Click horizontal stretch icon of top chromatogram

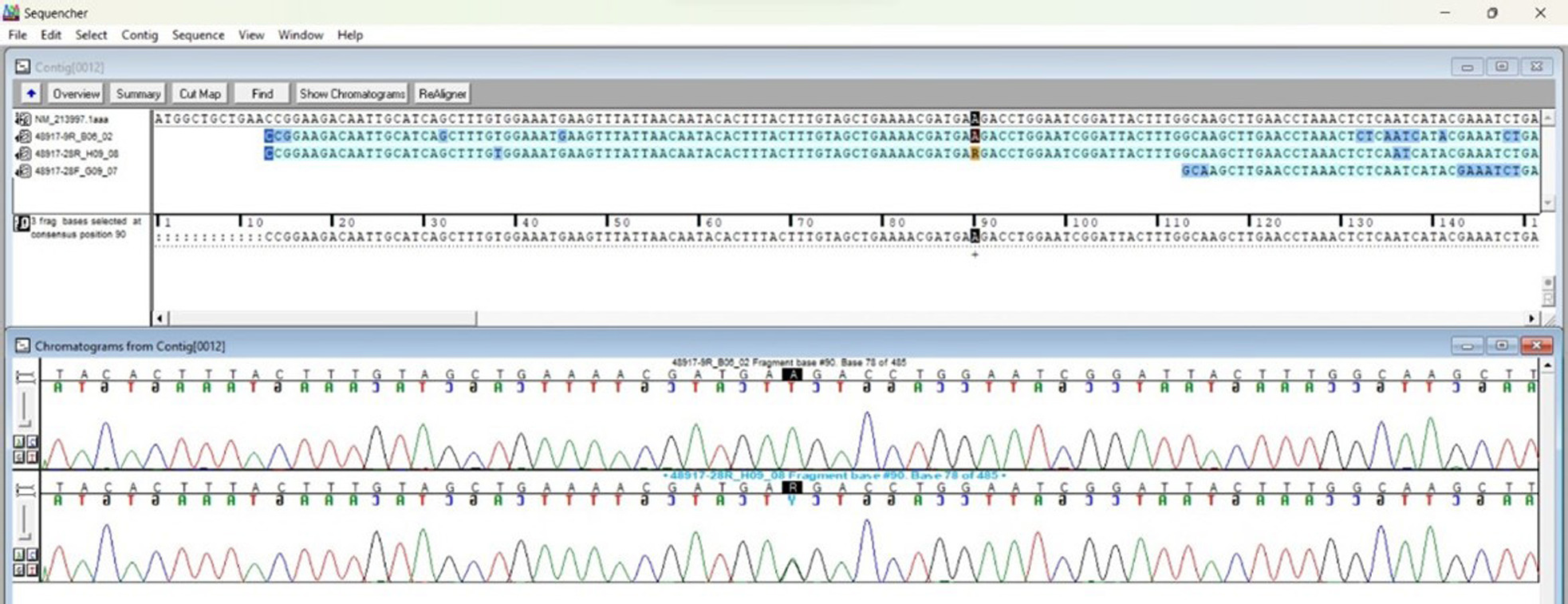pos(25,377)
